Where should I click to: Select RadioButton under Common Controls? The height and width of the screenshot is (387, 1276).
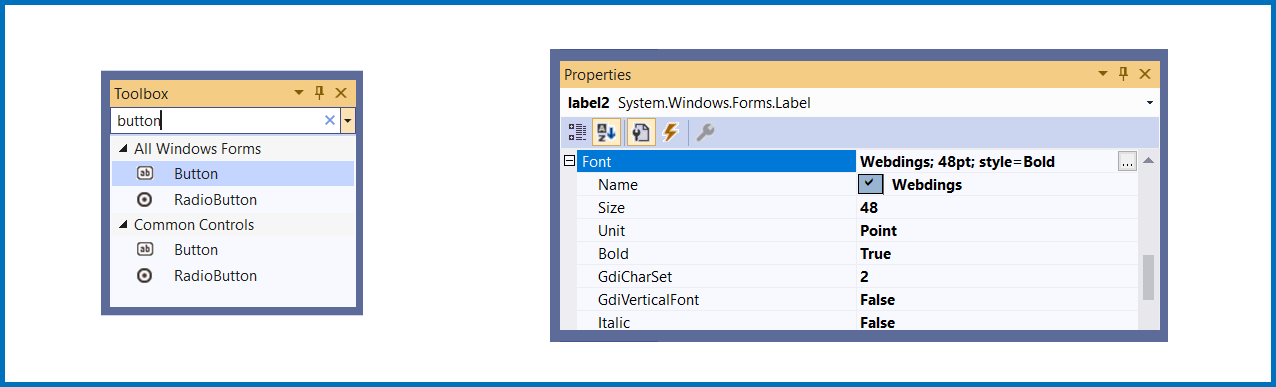pyautogui.click(x=232, y=276)
